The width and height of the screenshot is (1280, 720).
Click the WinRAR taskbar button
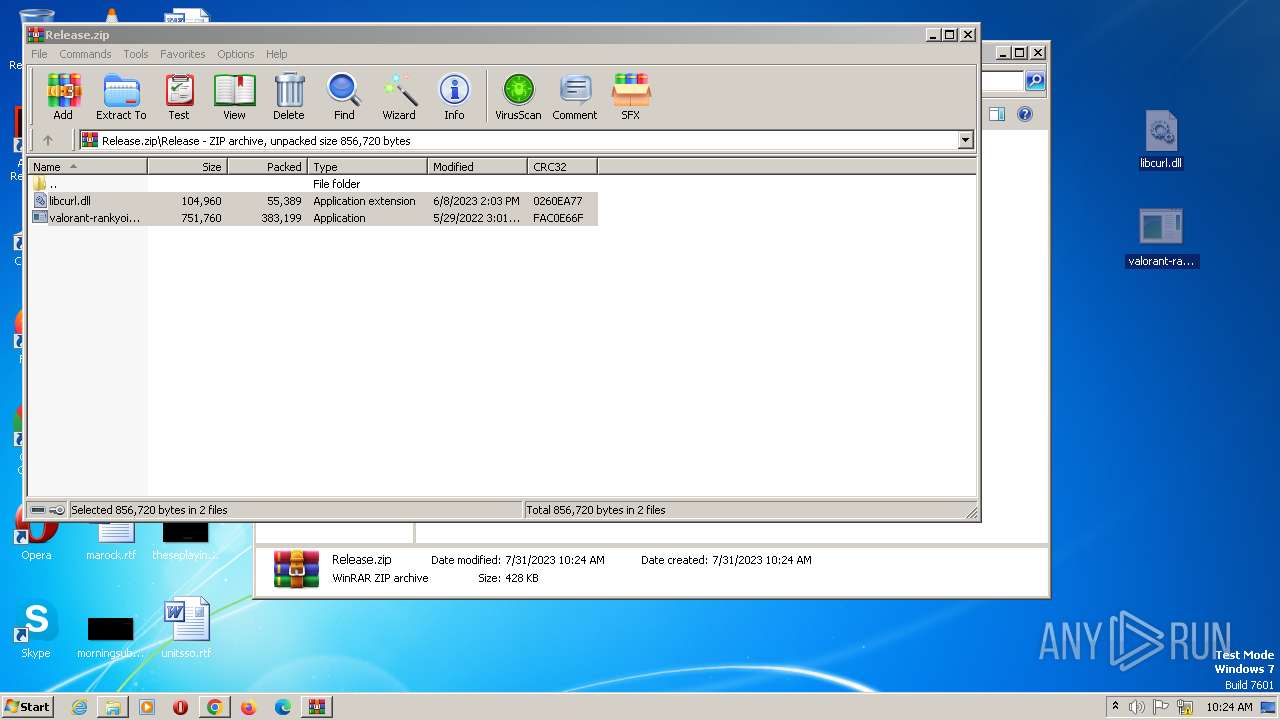click(317, 707)
